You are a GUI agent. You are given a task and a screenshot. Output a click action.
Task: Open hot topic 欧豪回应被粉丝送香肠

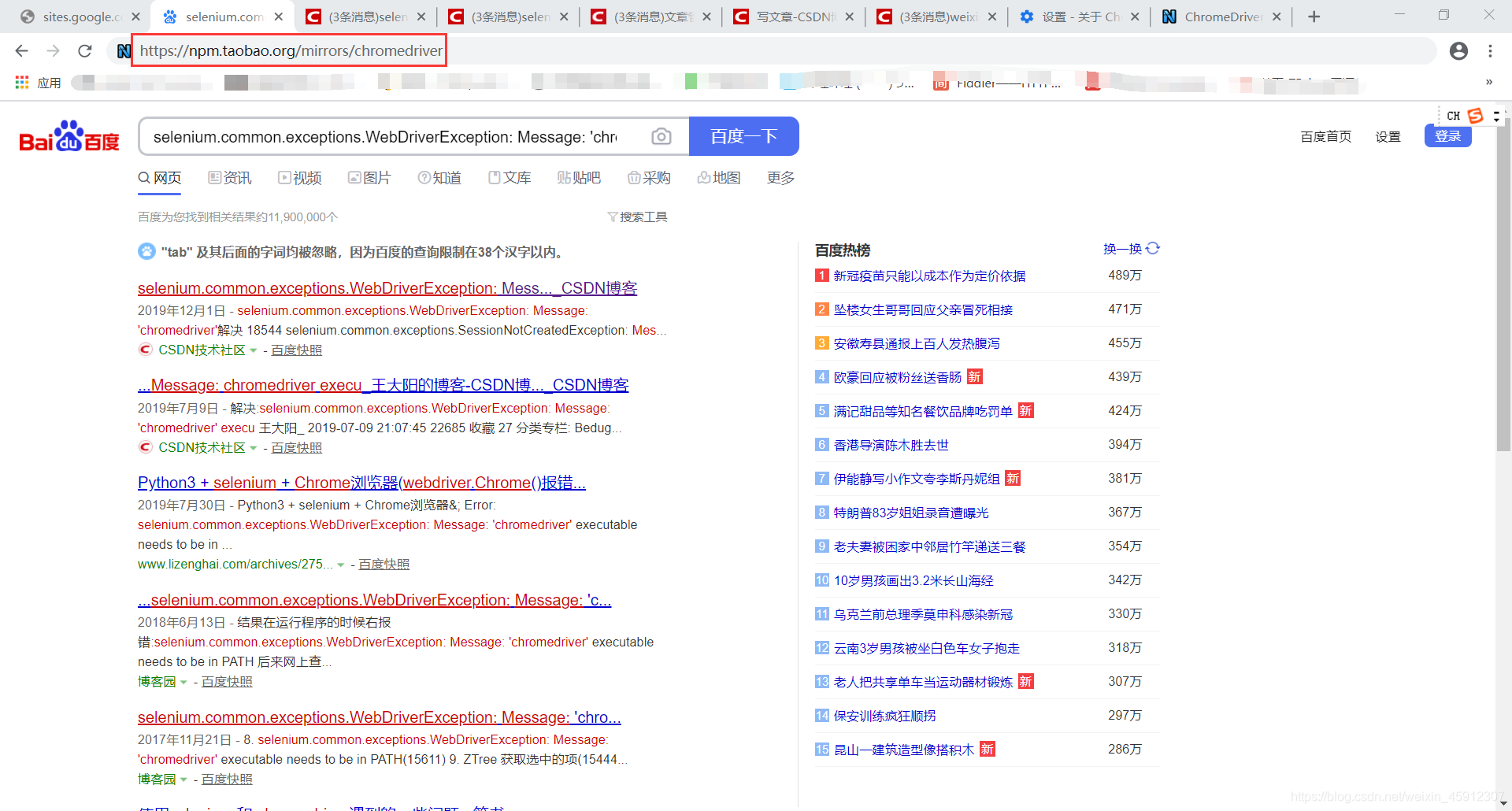tap(897, 377)
